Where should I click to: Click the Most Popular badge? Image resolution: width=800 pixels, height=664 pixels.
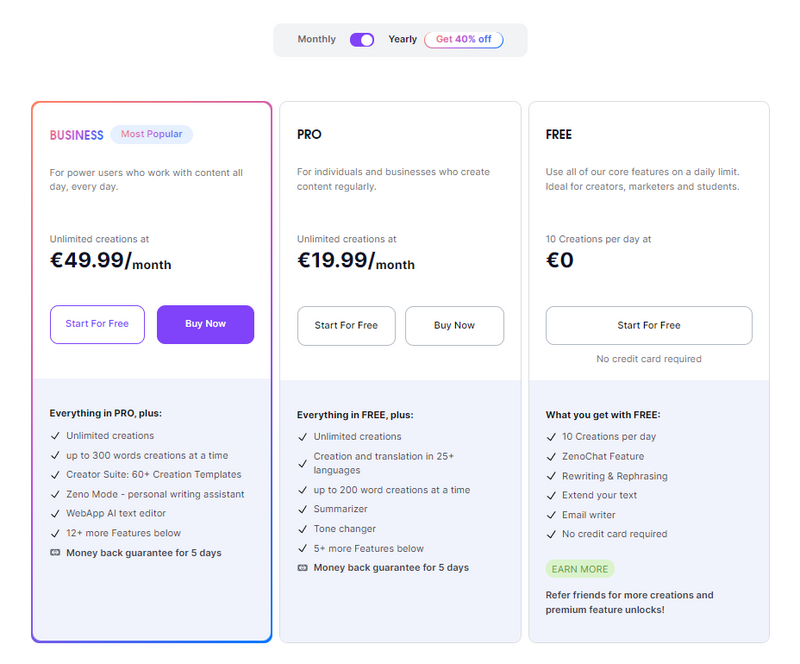pos(151,134)
